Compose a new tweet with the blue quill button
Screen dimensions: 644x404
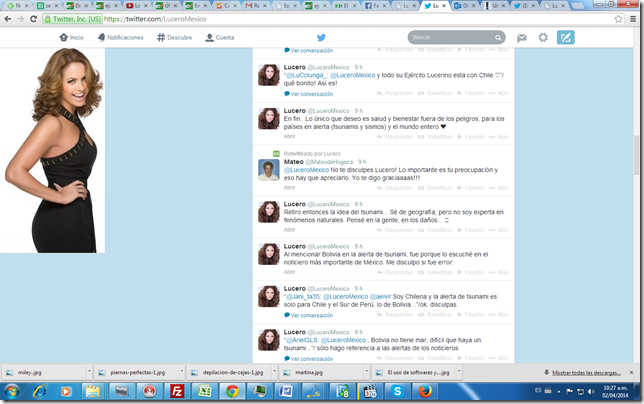click(566, 37)
